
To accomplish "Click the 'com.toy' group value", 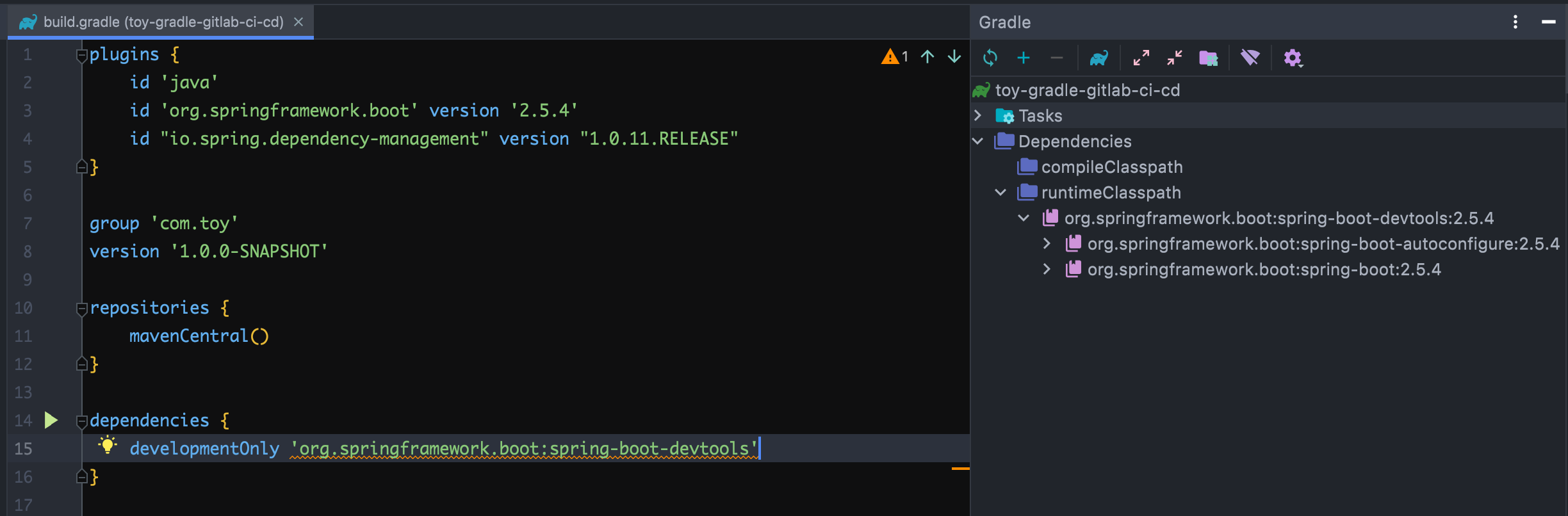I will [195, 223].
